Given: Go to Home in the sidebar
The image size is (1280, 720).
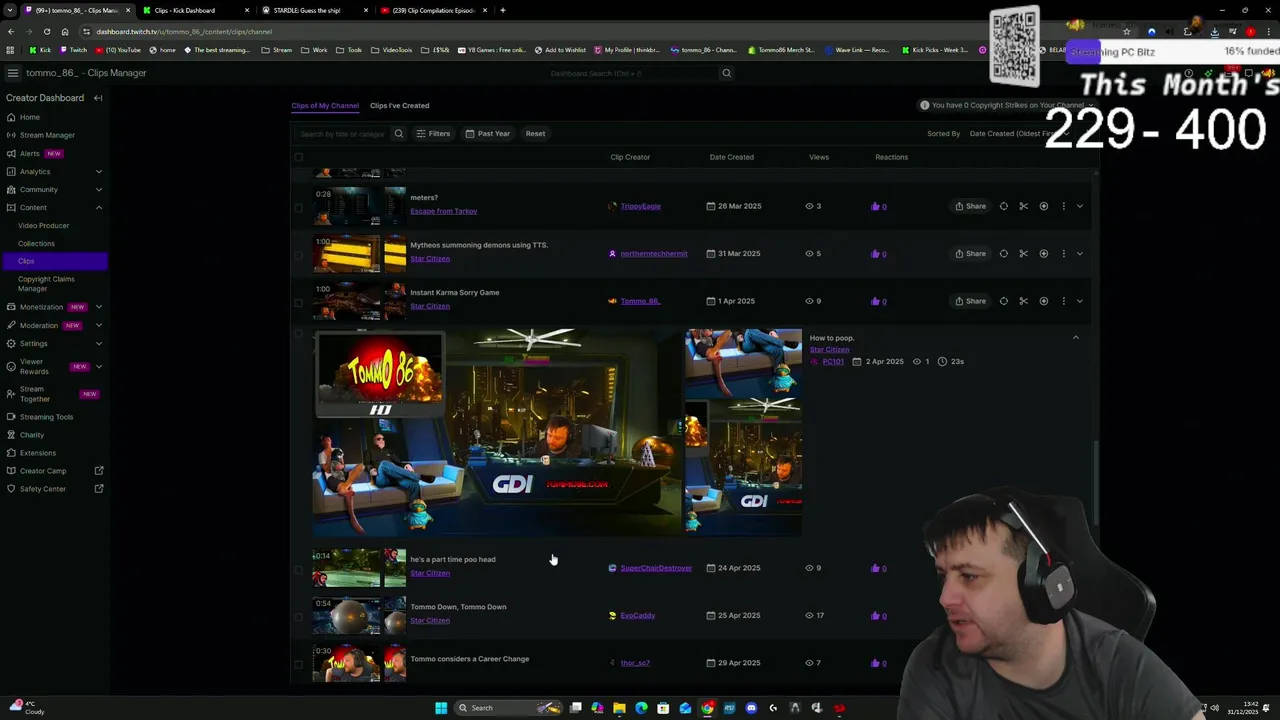Looking at the screenshot, I should coord(30,117).
